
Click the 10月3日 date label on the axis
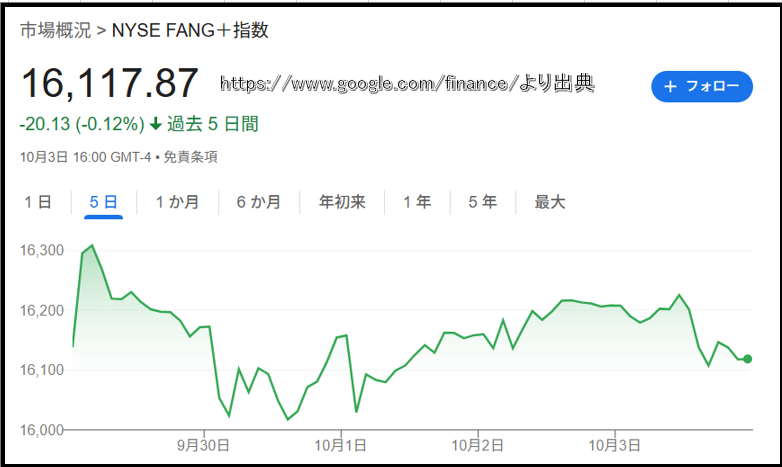pos(614,445)
